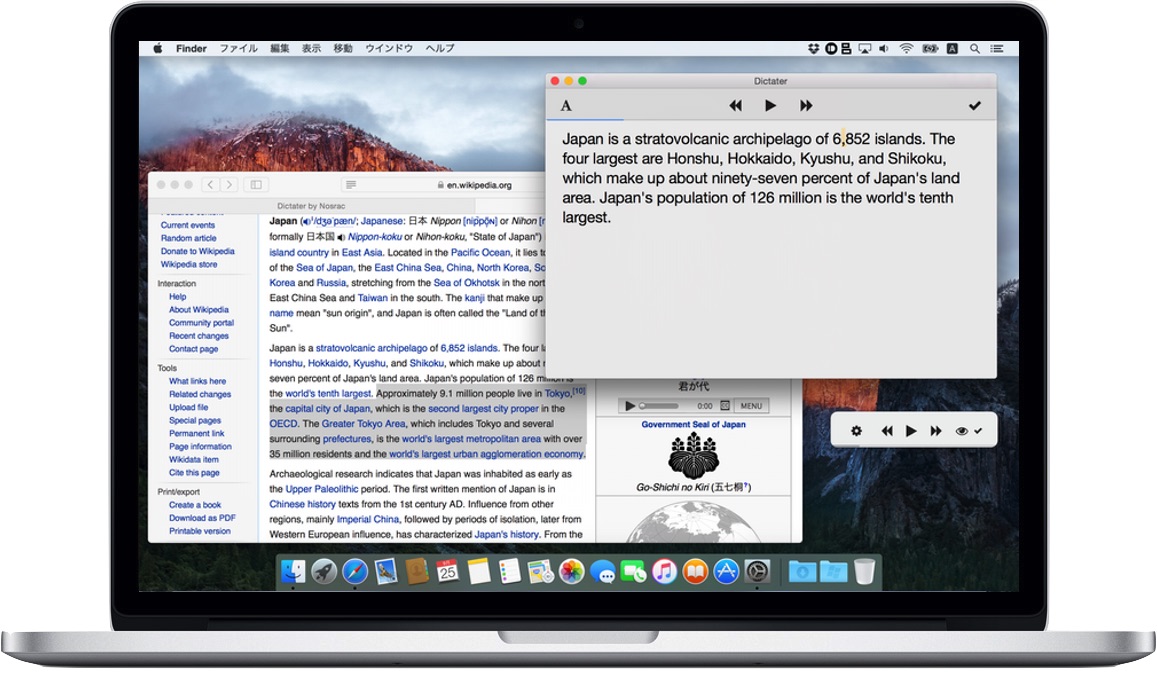Follow the Greater Tokyo Area link
The width and height of the screenshot is (1157, 677).
363,424
